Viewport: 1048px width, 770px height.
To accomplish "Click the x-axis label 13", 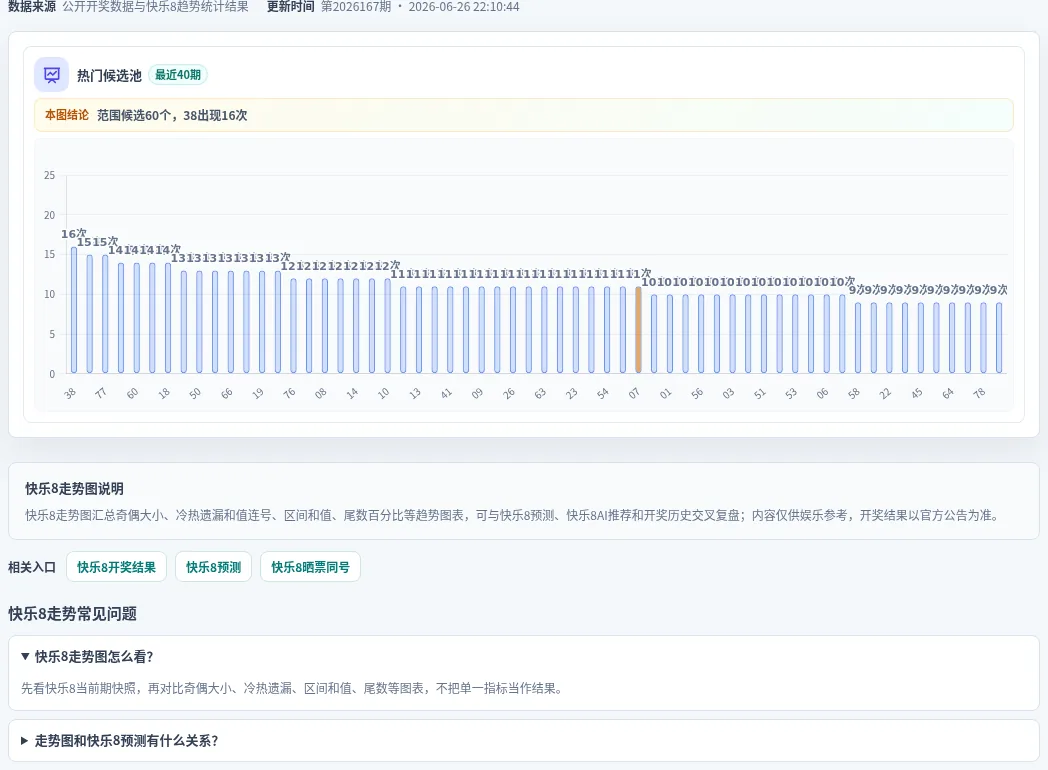I will tap(415, 393).
